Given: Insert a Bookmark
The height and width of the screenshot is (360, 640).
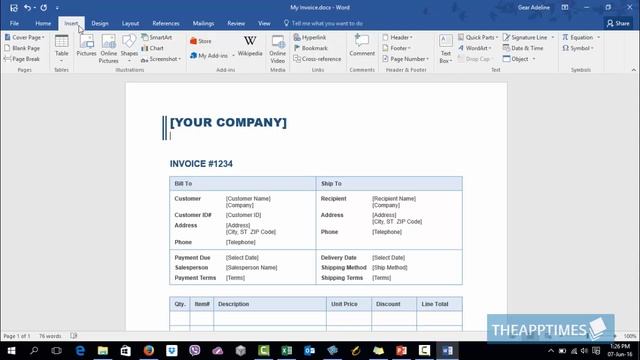Looking at the screenshot, I should pyautogui.click(x=311, y=48).
